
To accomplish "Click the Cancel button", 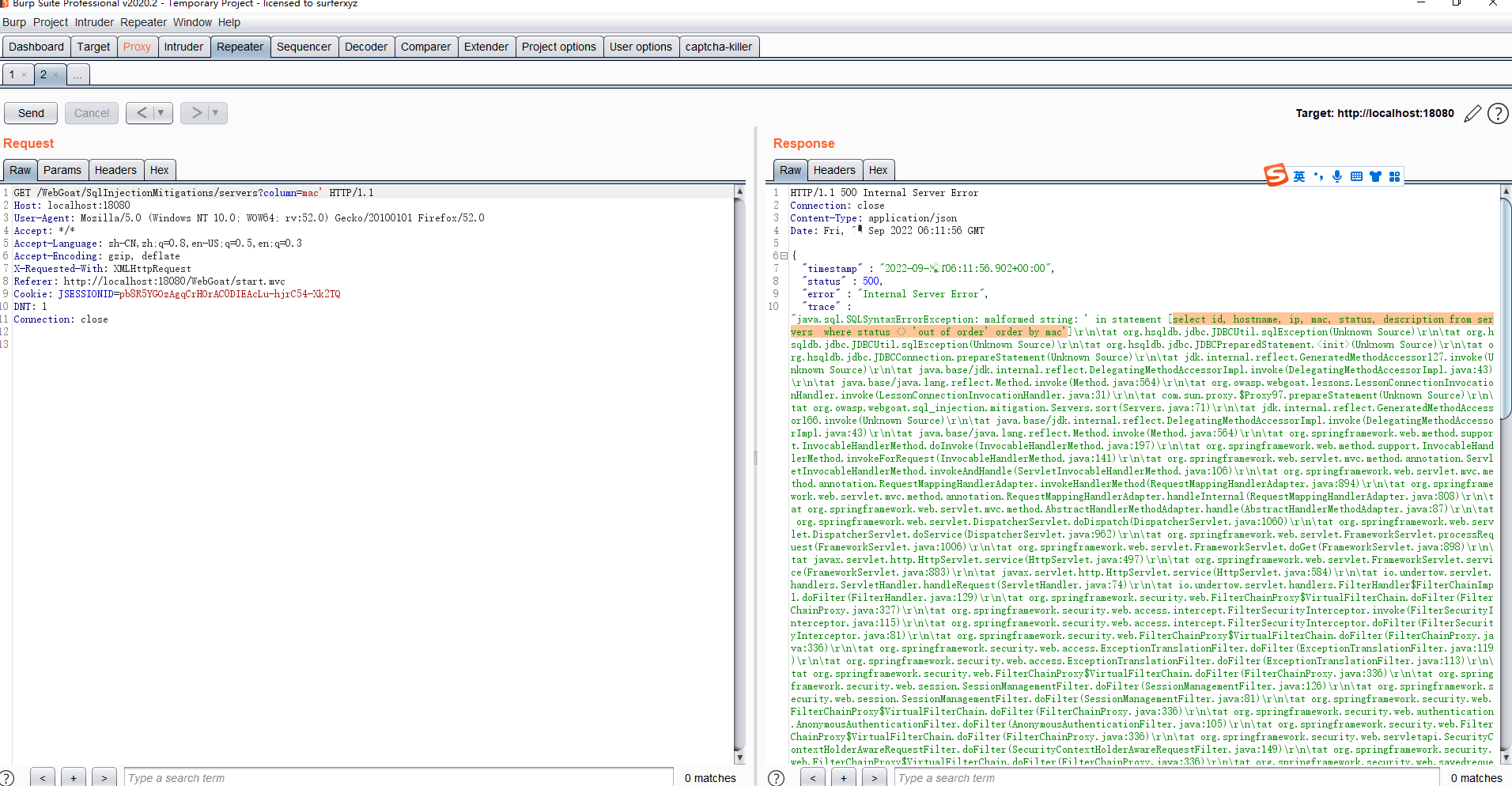I will coord(92,113).
